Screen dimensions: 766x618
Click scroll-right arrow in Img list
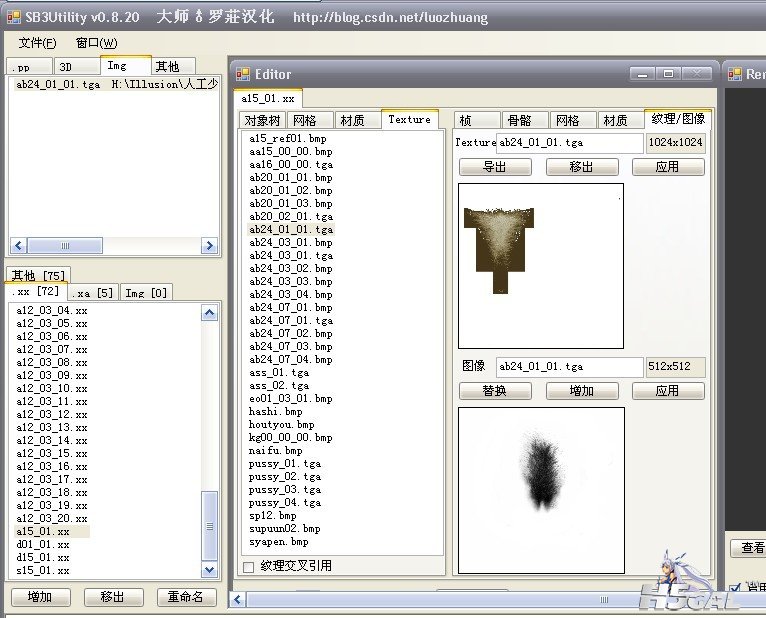click(x=209, y=245)
